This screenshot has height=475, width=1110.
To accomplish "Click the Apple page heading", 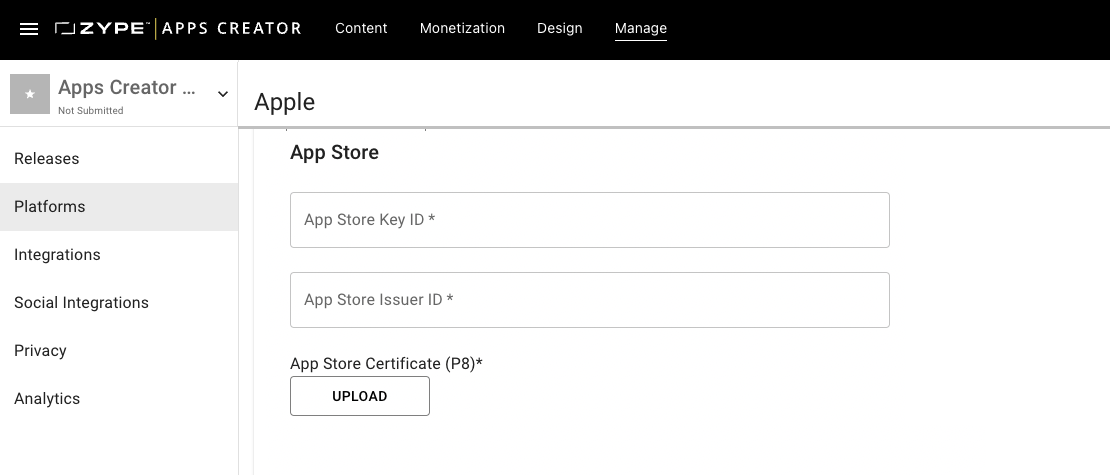I will coord(285,102).
